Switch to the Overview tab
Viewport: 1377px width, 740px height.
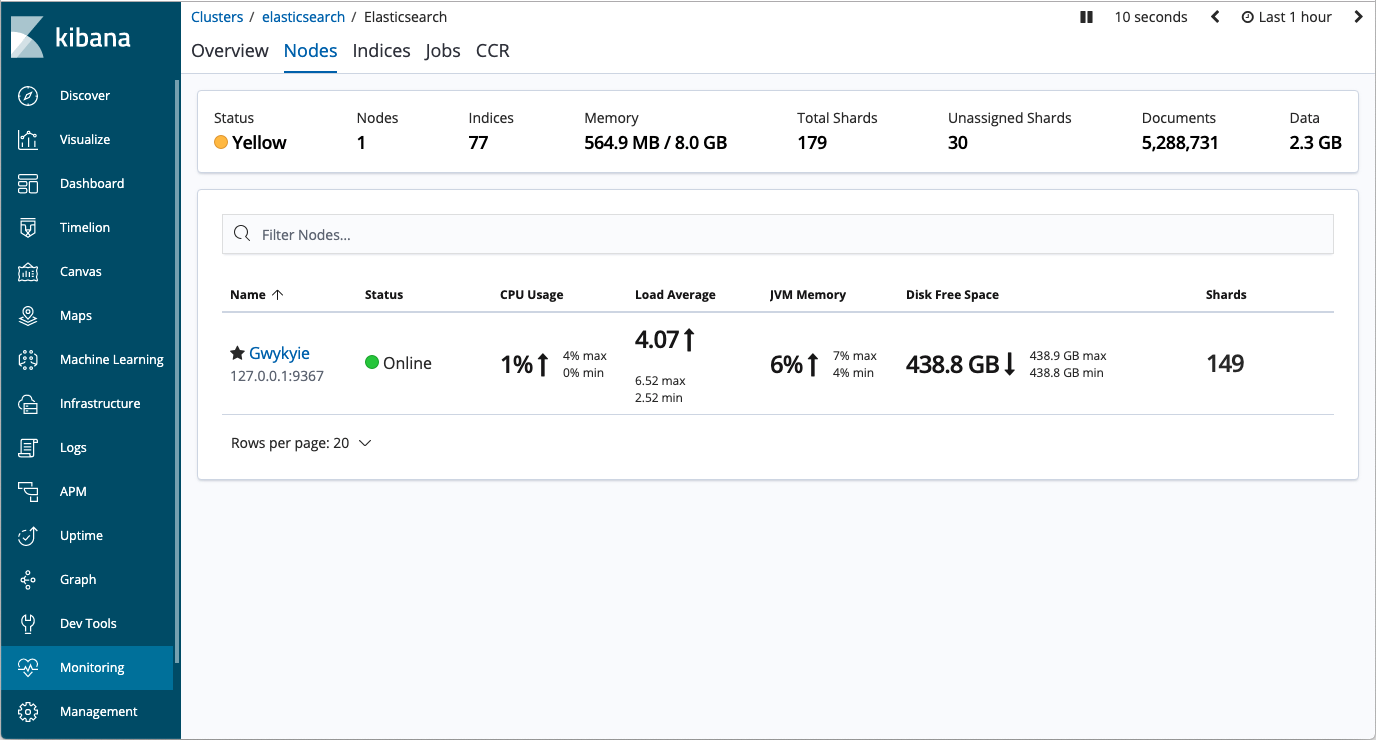click(230, 51)
